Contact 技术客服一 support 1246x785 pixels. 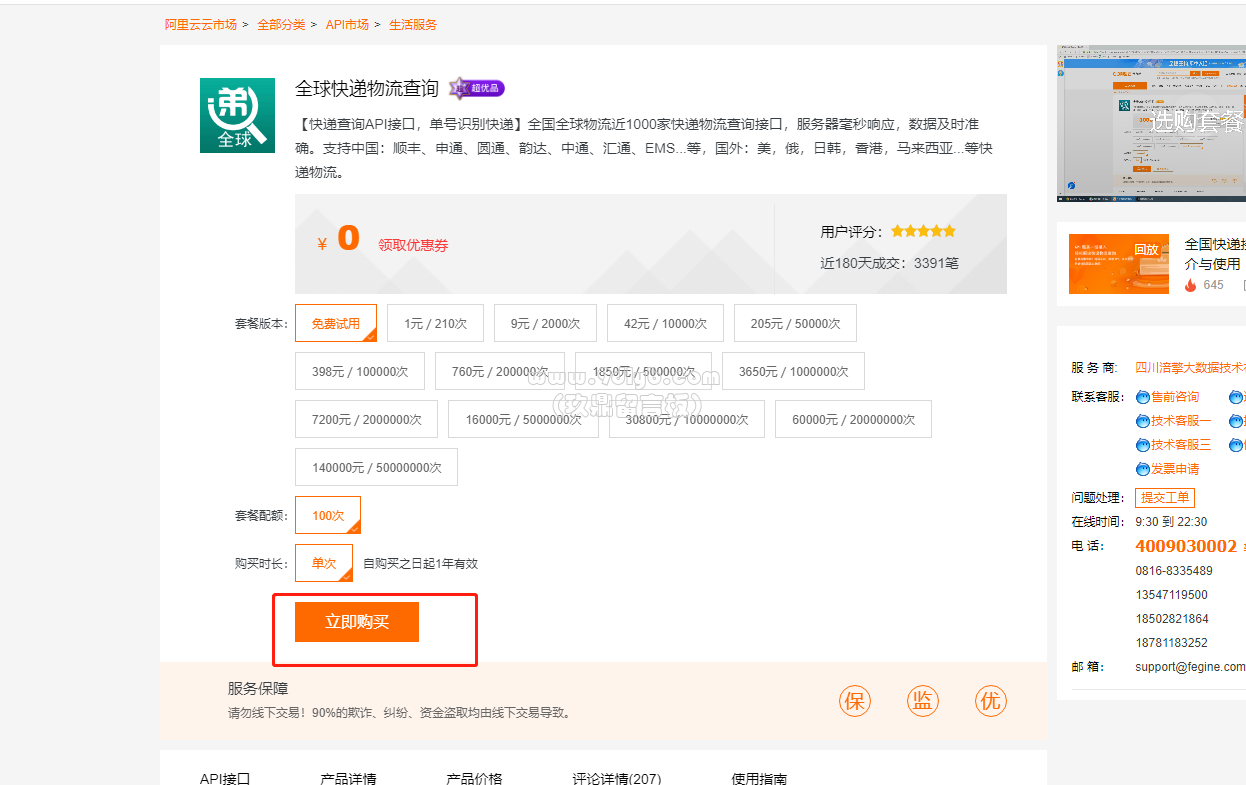(x=1181, y=421)
